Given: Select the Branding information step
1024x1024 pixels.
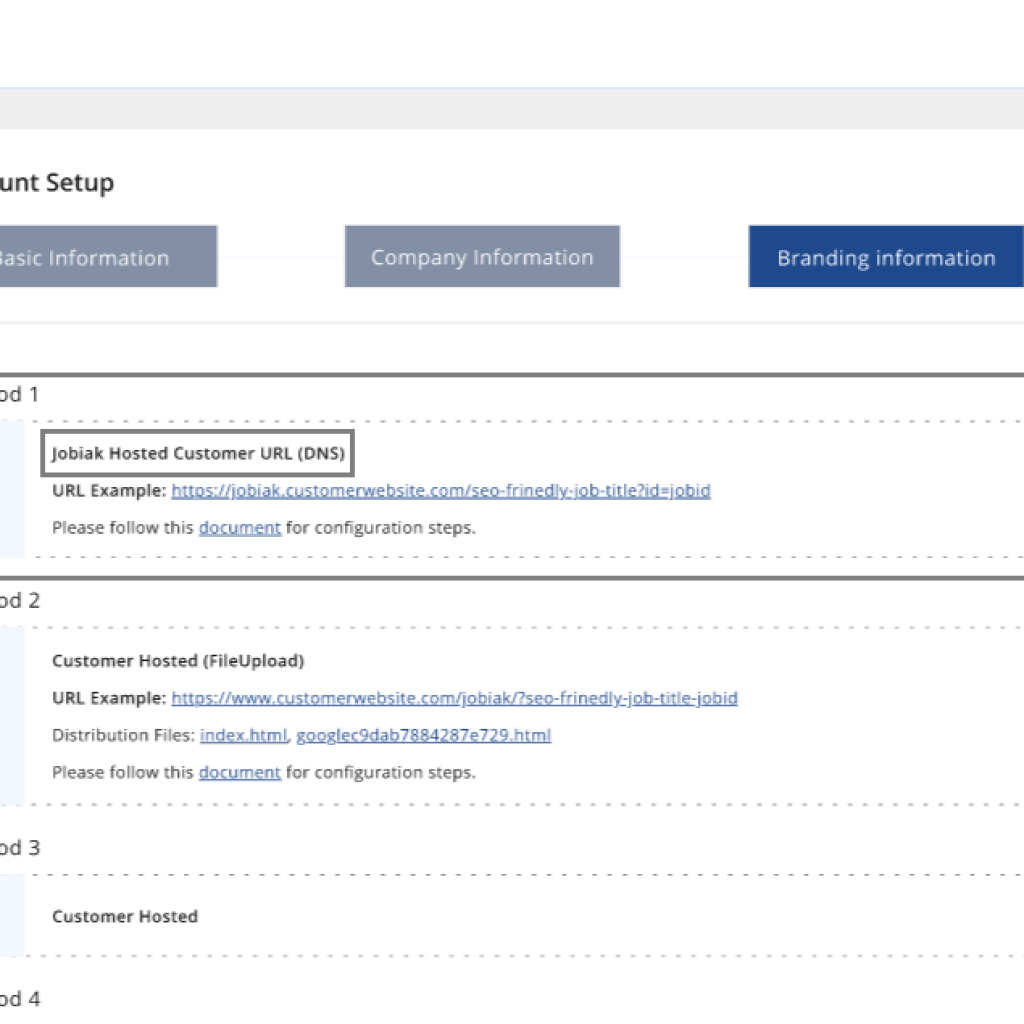Looking at the screenshot, I should [886, 257].
